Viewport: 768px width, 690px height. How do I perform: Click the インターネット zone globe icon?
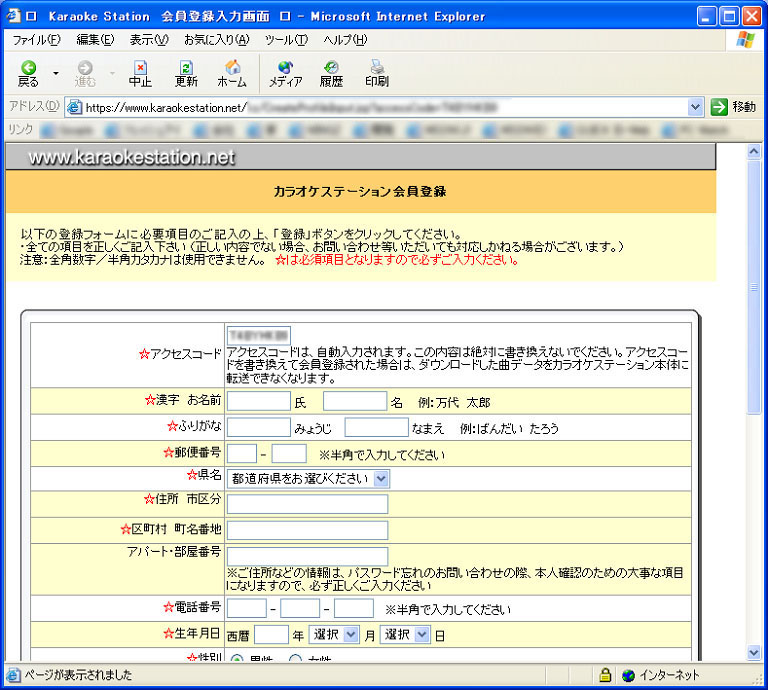coord(628,675)
